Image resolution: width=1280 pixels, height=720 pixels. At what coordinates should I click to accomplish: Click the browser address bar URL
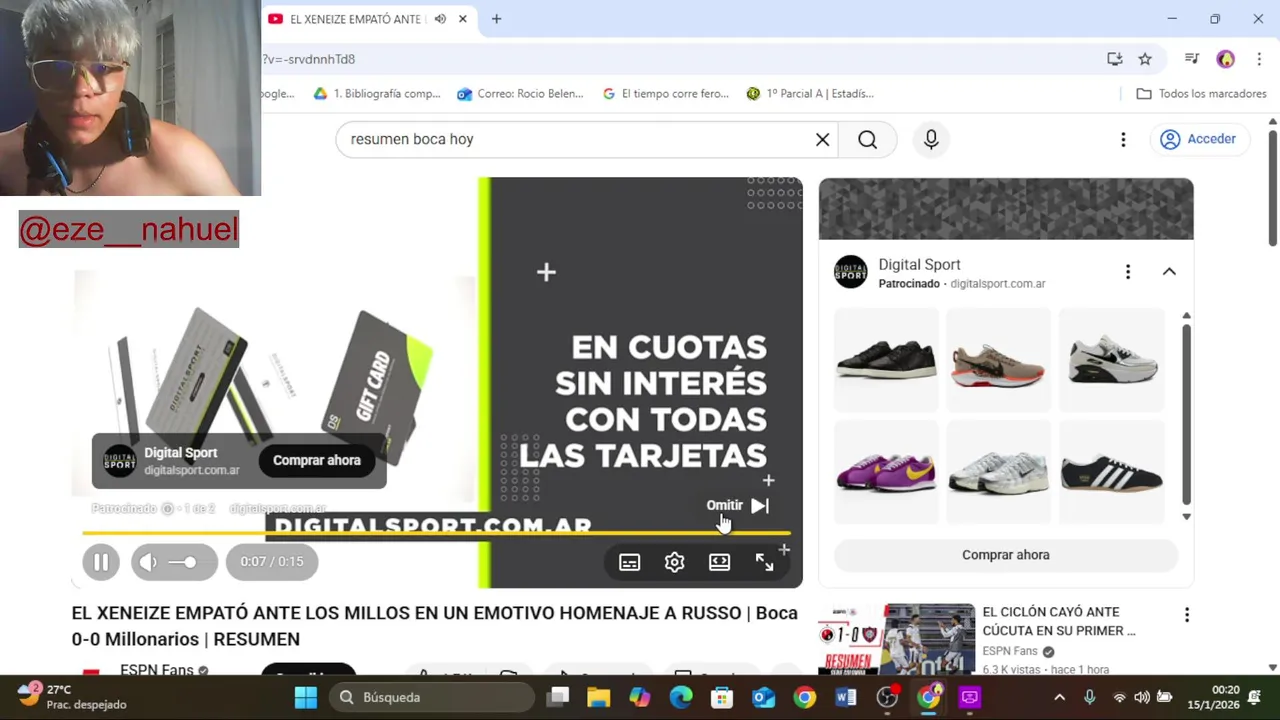point(309,59)
